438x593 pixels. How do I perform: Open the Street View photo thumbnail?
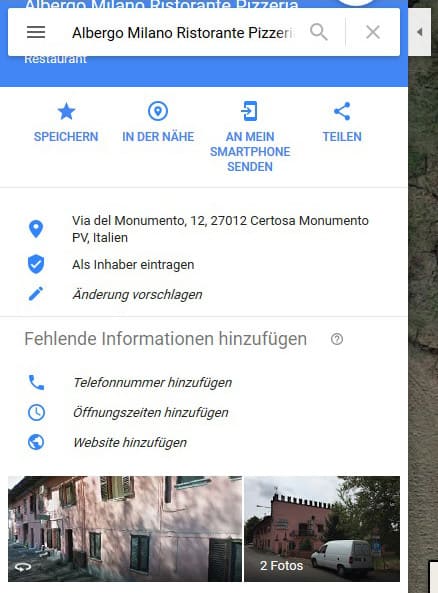(x=125, y=529)
